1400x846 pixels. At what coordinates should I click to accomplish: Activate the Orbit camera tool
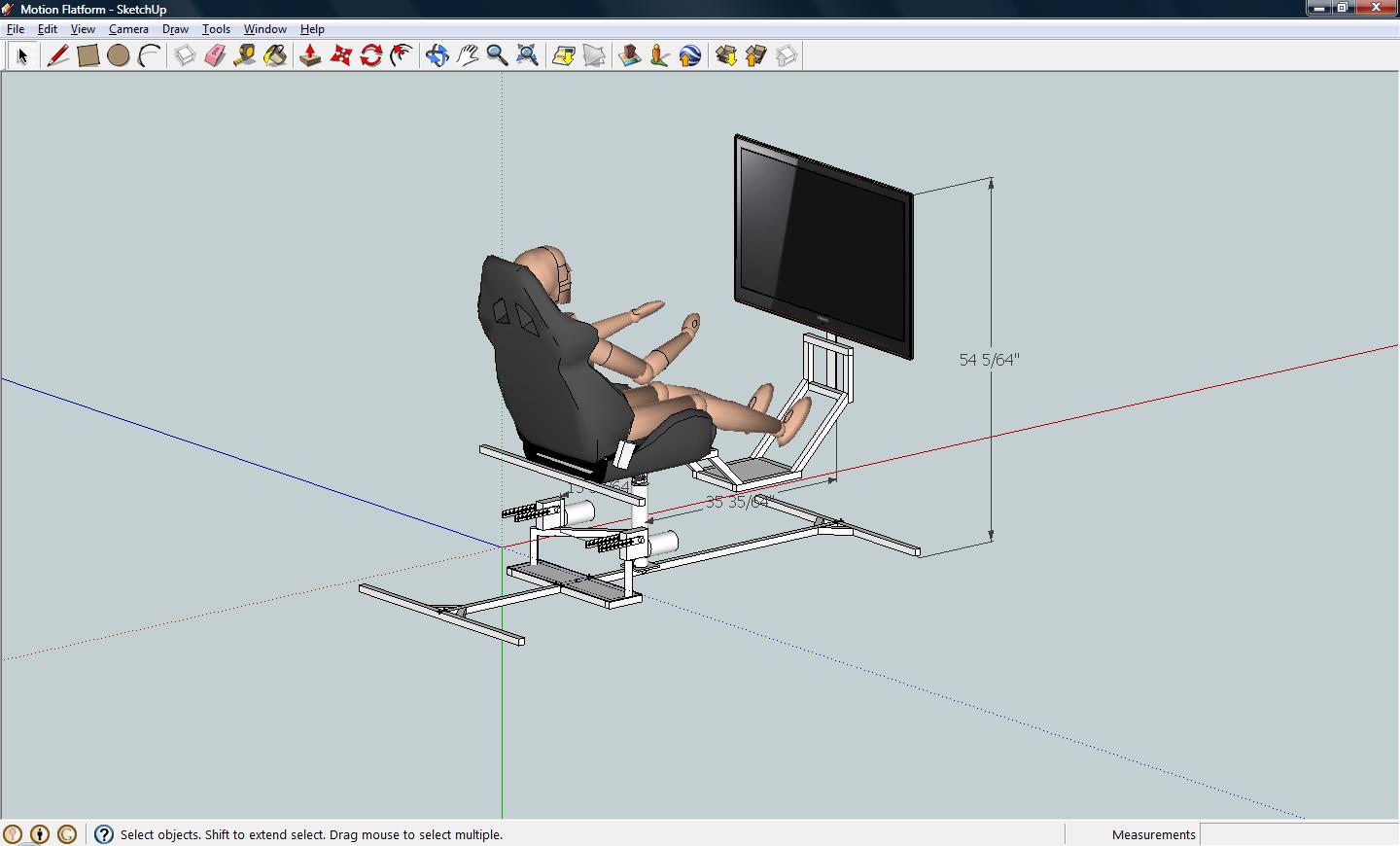click(437, 55)
